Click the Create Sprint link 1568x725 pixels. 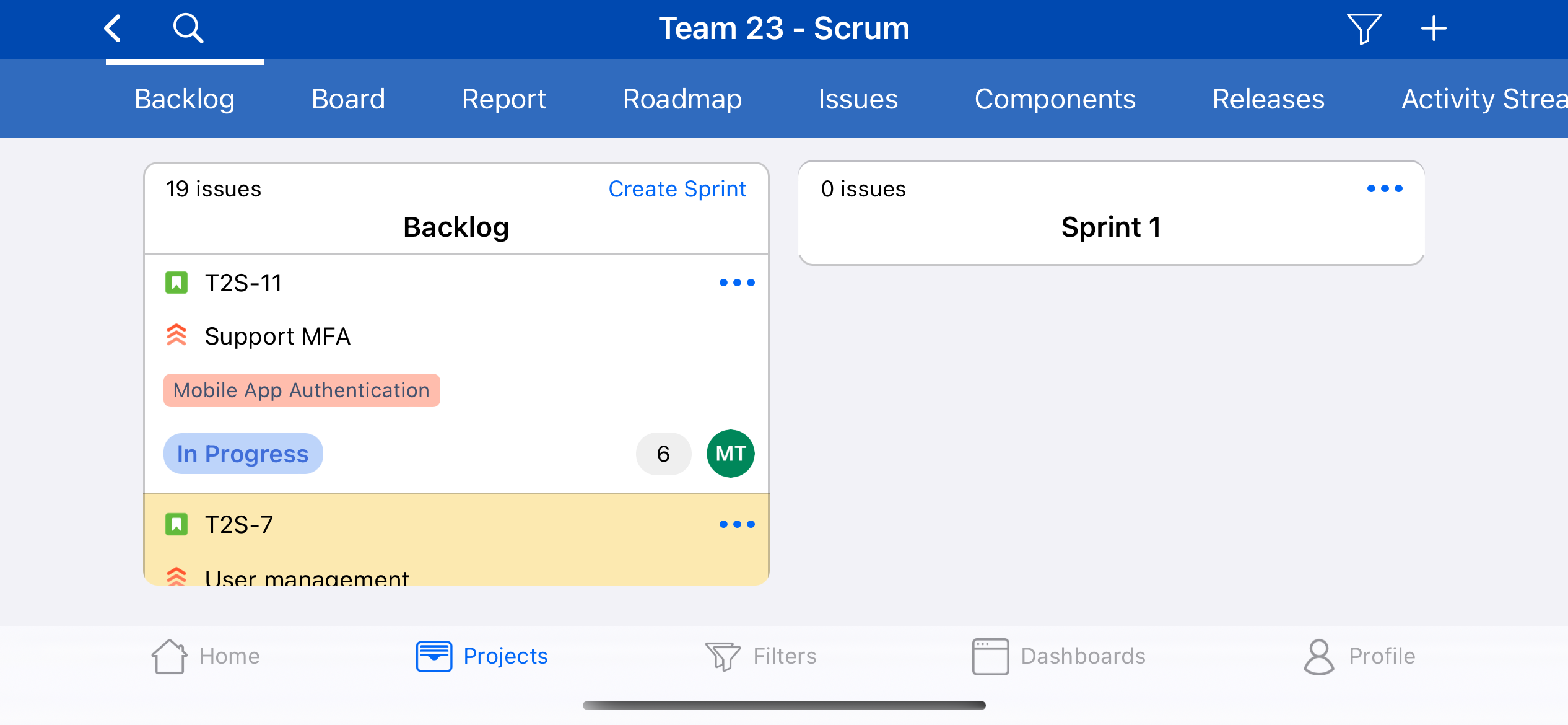point(677,189)
